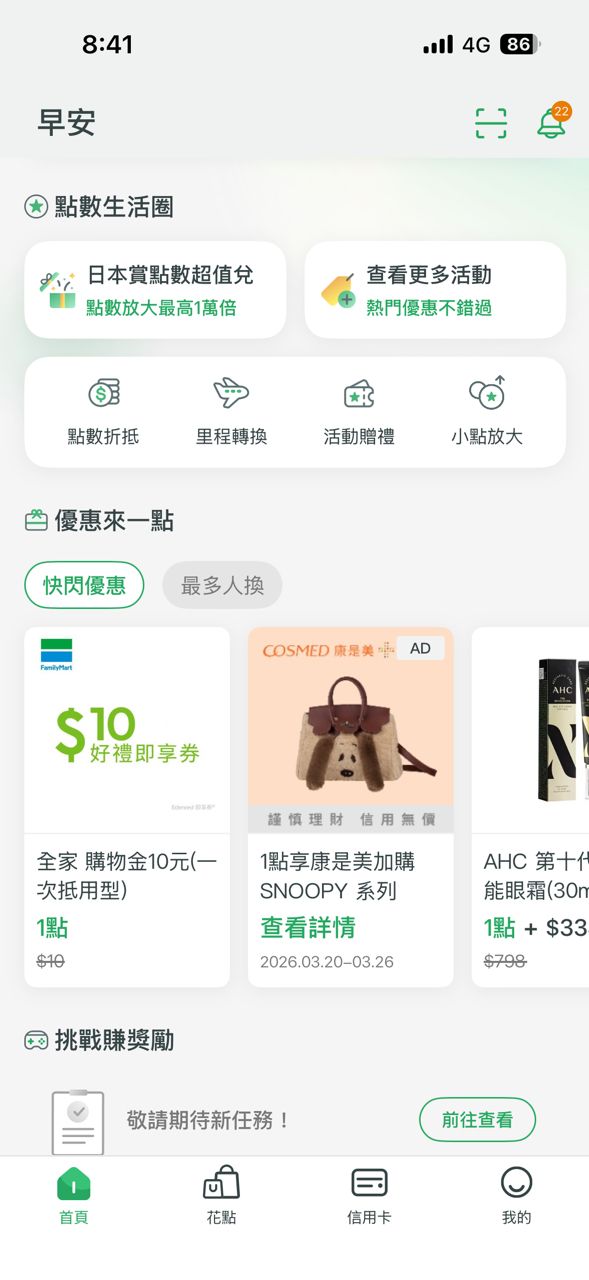Open COSMED SNOOPY bag ad image
The height and width of the screenshot is (1280, 589).
351,730
